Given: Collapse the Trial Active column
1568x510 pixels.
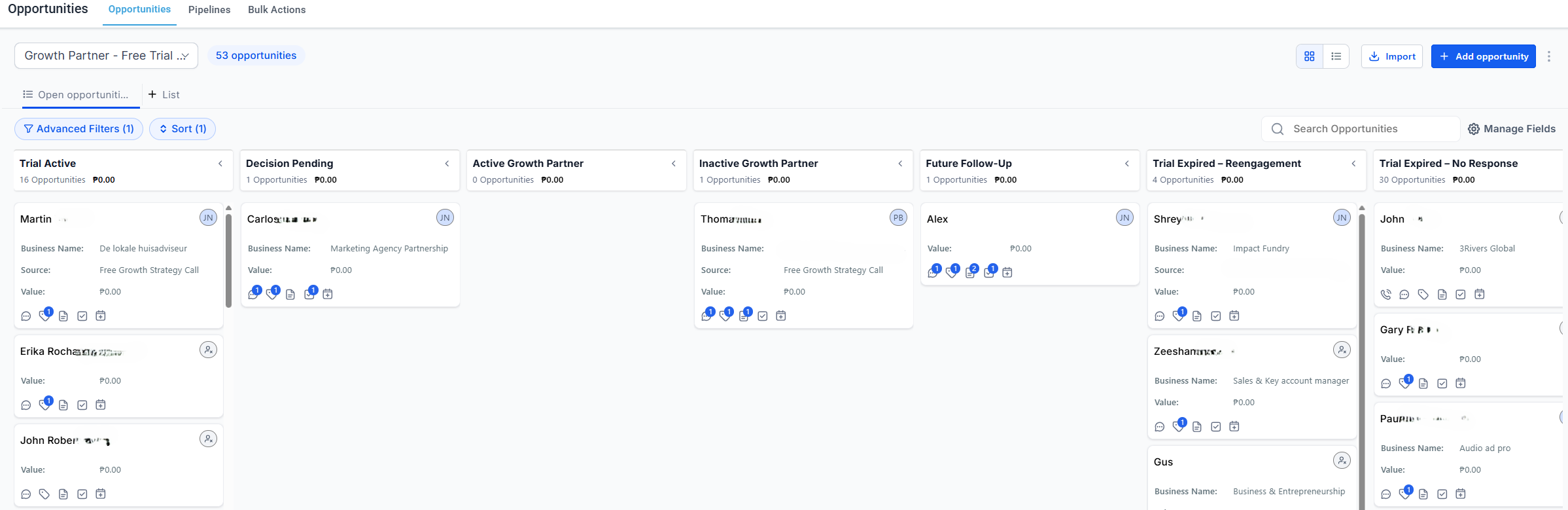Looking at the screenshot, I should [x=220, y=164].
